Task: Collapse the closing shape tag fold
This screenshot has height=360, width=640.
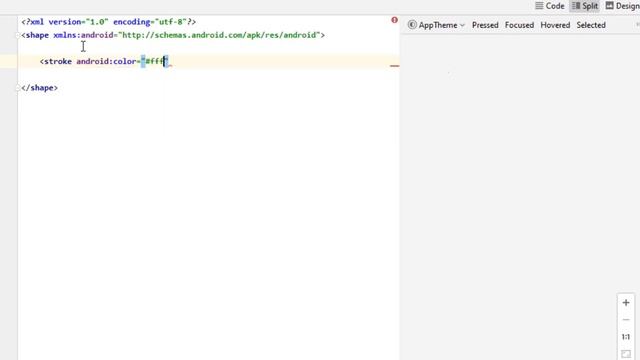Action: (18, 88)
